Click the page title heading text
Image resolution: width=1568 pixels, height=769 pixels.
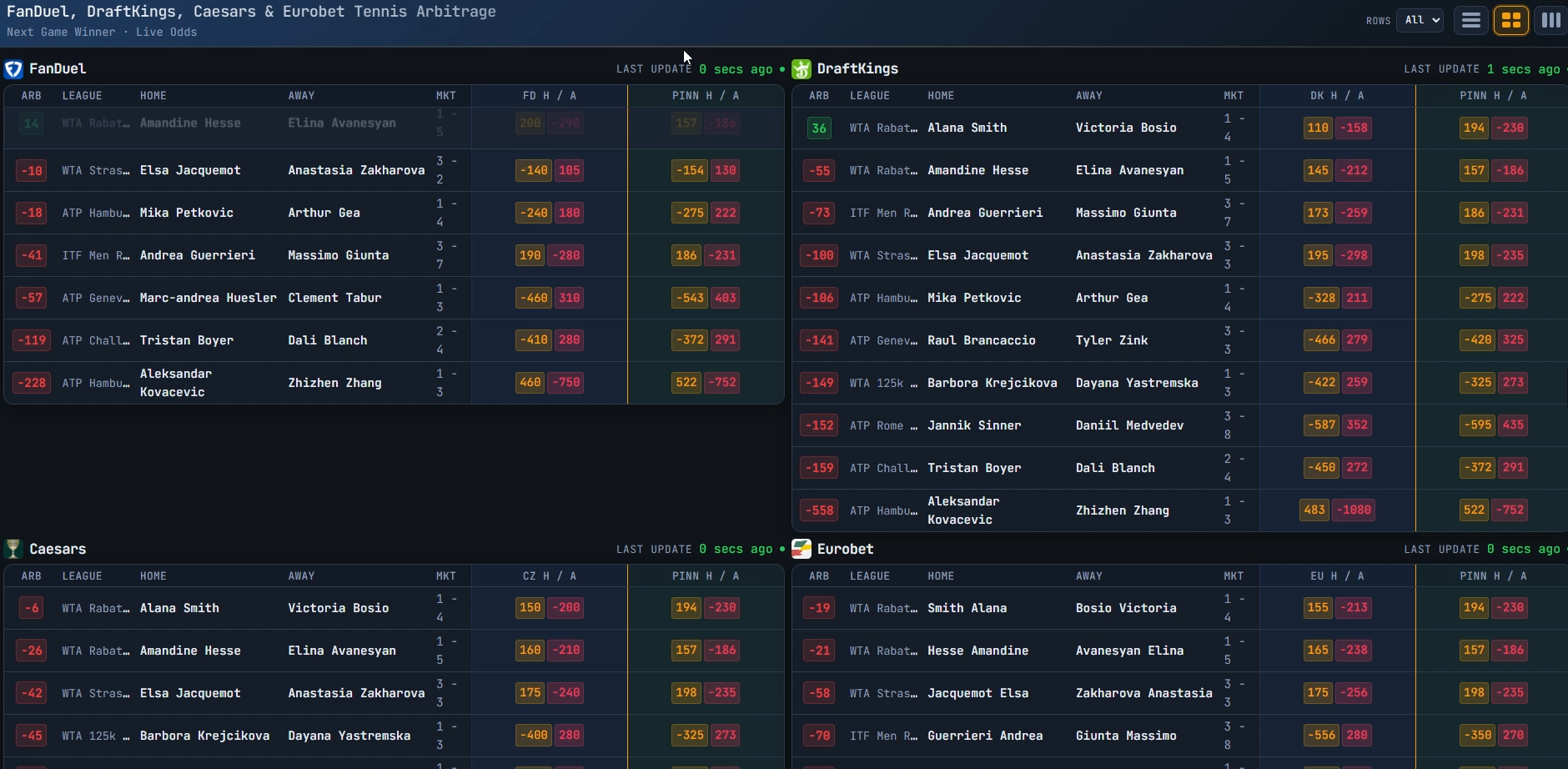(x=251, y=12)
